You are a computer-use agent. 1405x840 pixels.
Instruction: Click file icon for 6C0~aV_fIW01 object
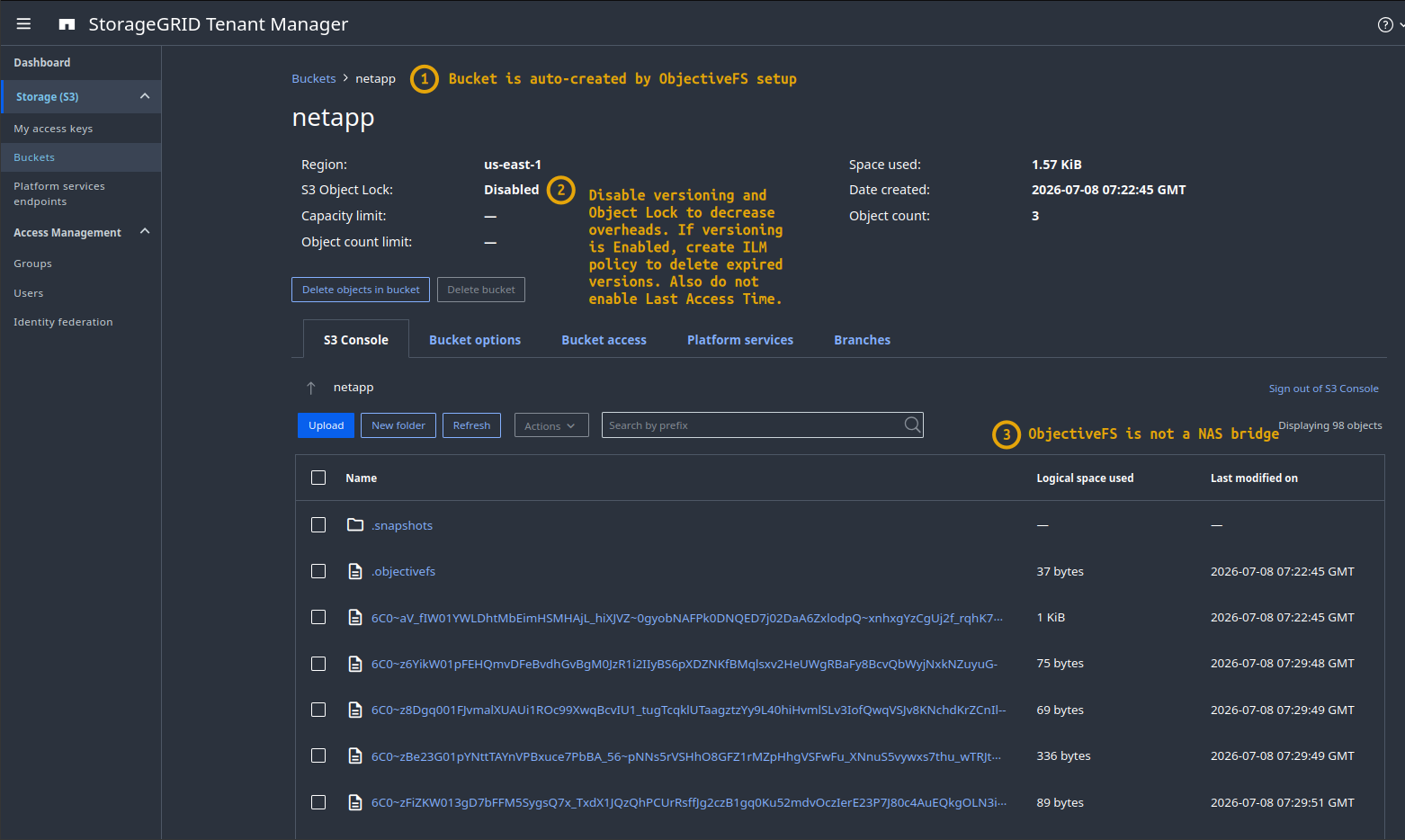coord(355,617)
